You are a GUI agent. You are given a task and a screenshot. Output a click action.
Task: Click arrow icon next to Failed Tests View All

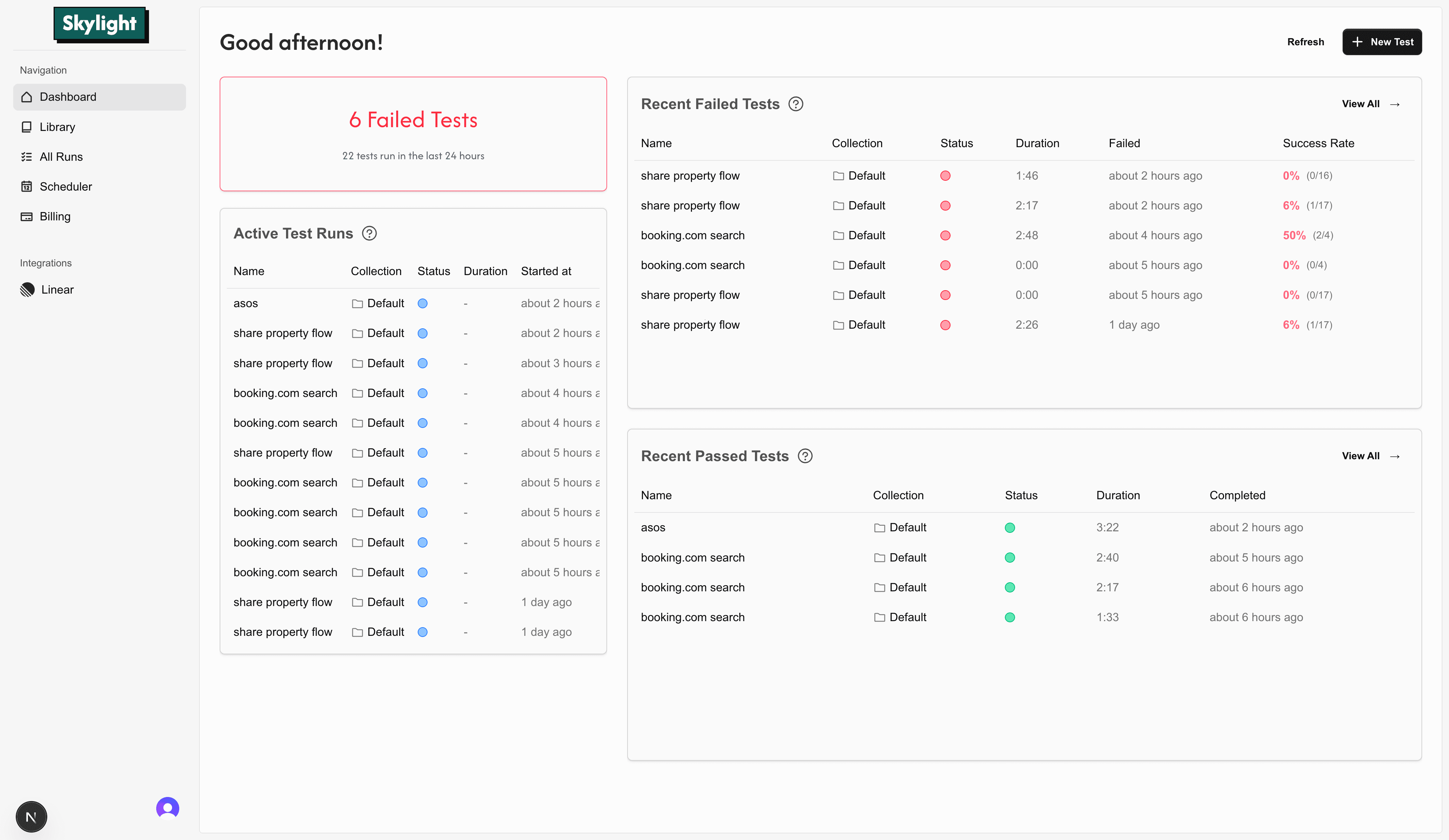(1394, 105)
